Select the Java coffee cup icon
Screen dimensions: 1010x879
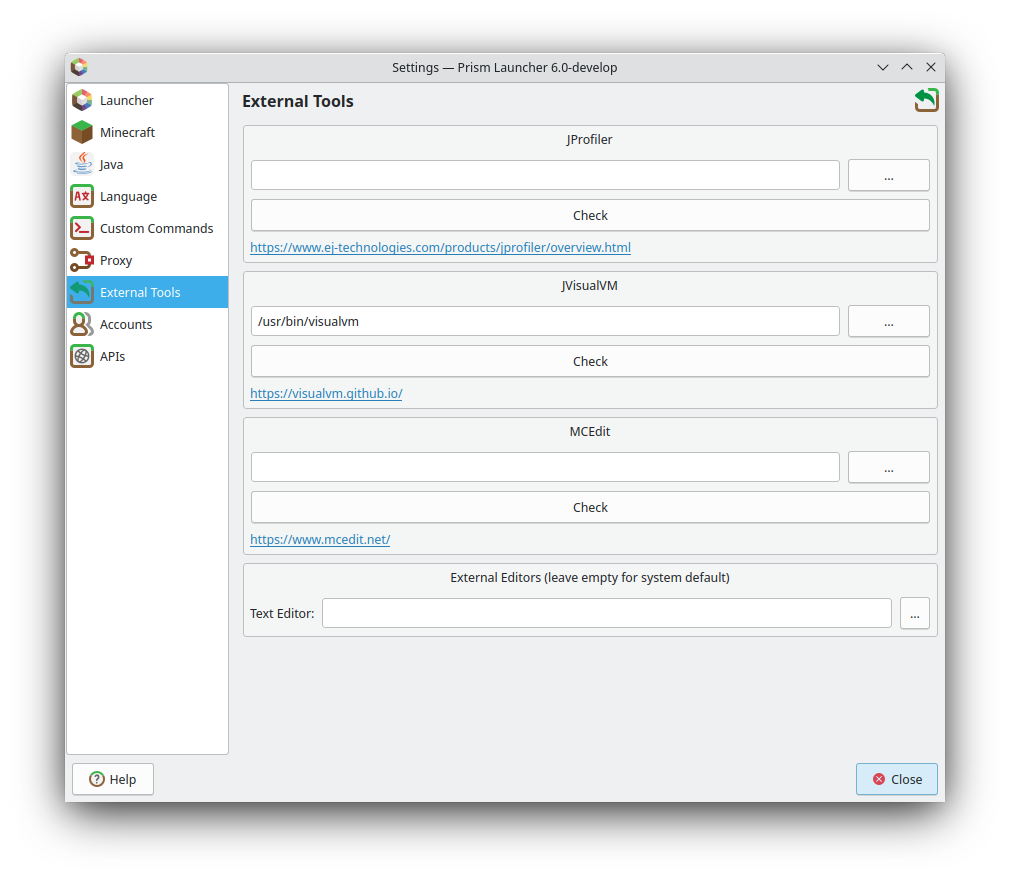[x=81, y=164]
